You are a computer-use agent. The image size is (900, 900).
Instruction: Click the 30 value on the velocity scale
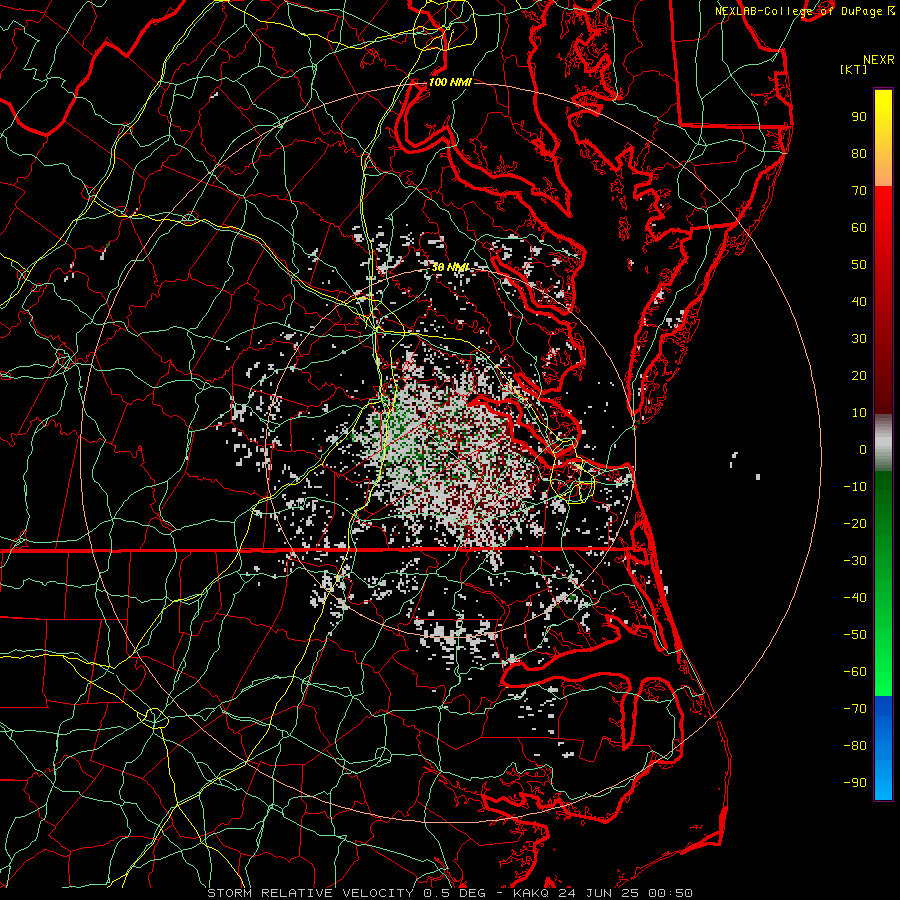(859, 339)
